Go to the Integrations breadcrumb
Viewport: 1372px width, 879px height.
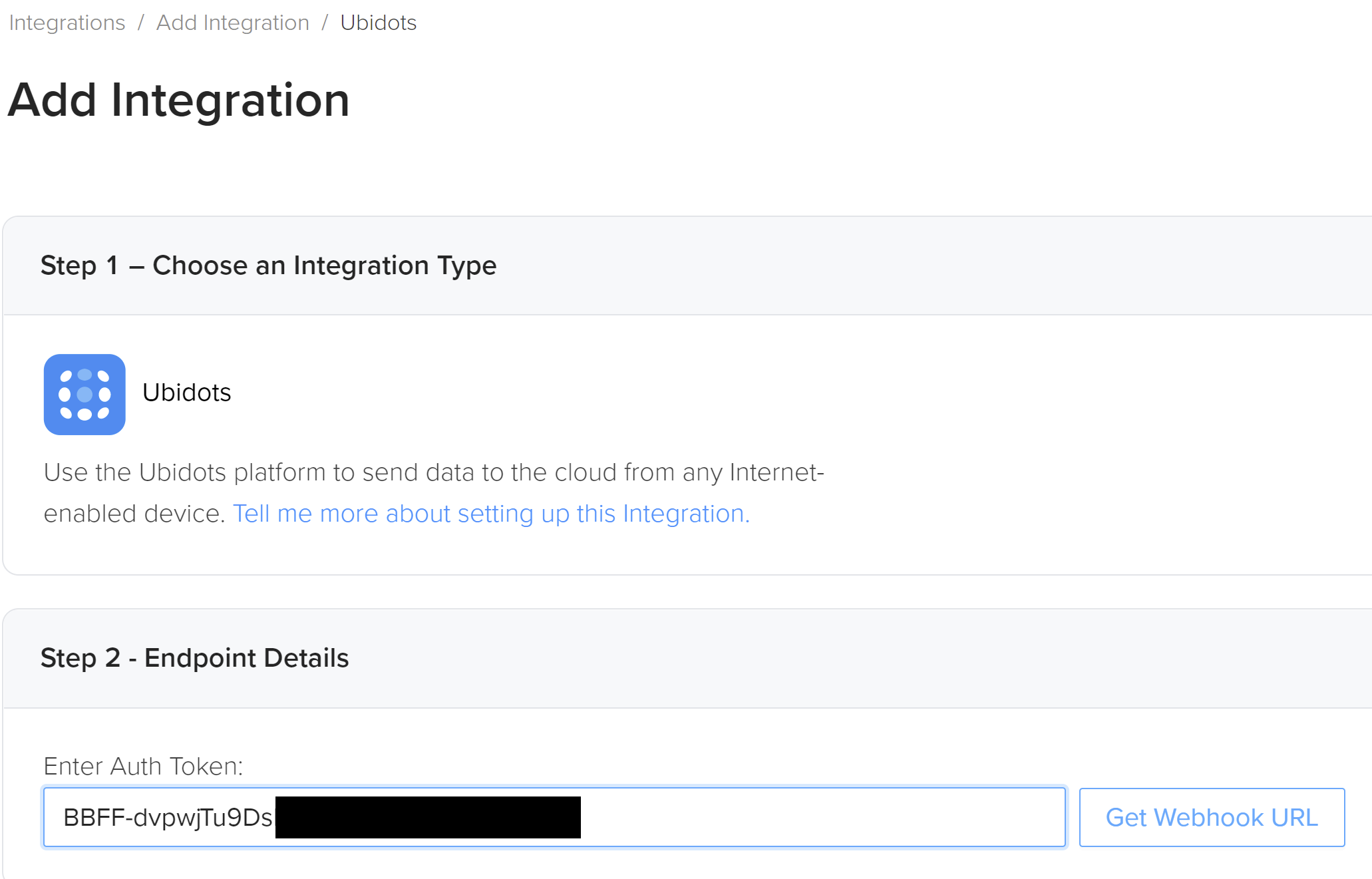[x=67, y=23]
